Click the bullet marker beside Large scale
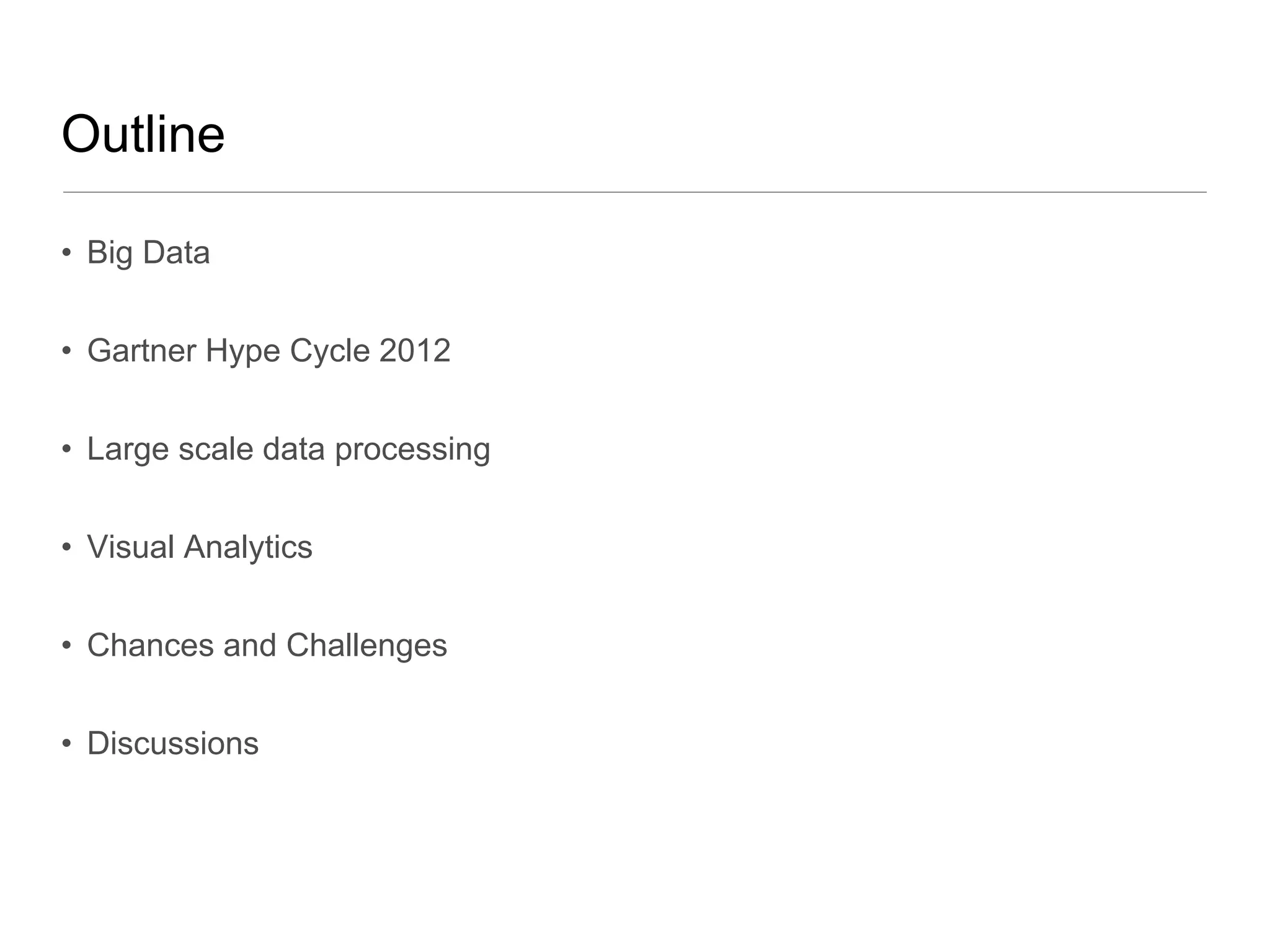 67,449
